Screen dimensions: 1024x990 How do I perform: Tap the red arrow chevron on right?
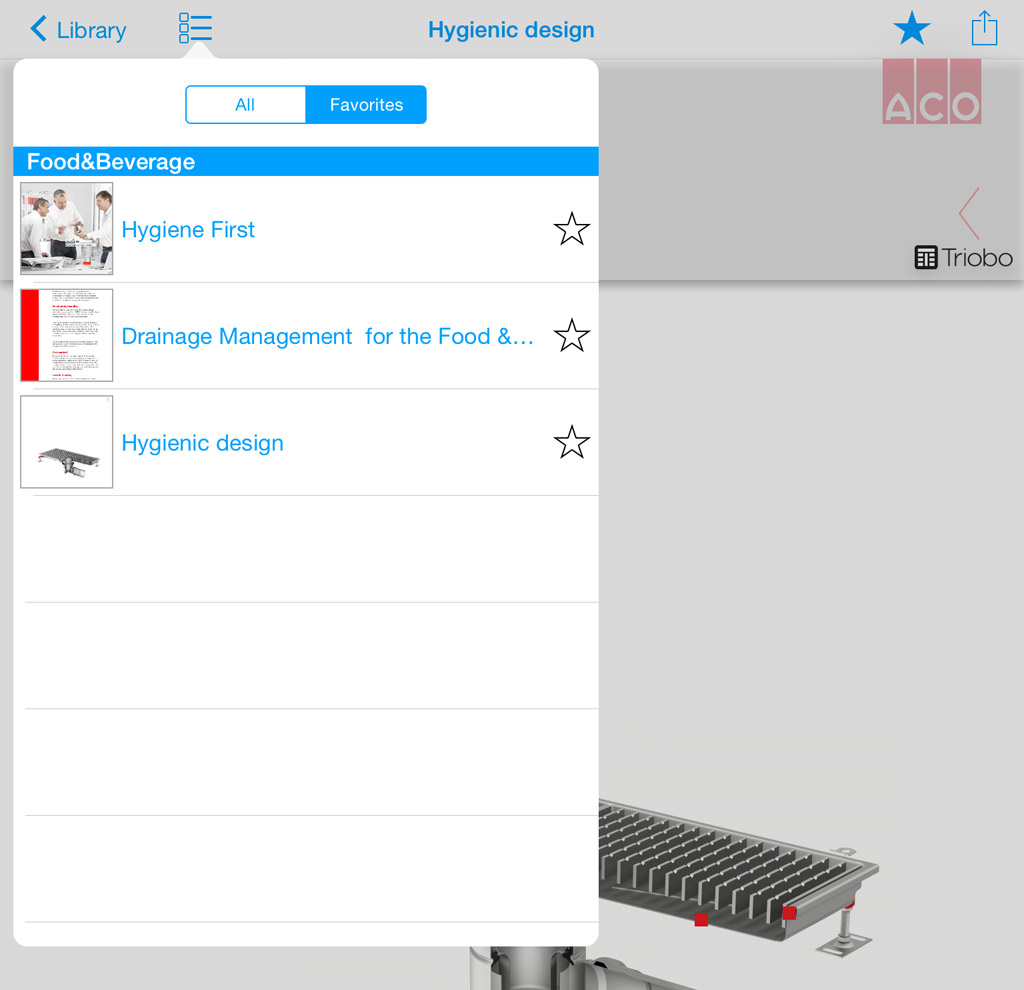[x=968, y=212]
